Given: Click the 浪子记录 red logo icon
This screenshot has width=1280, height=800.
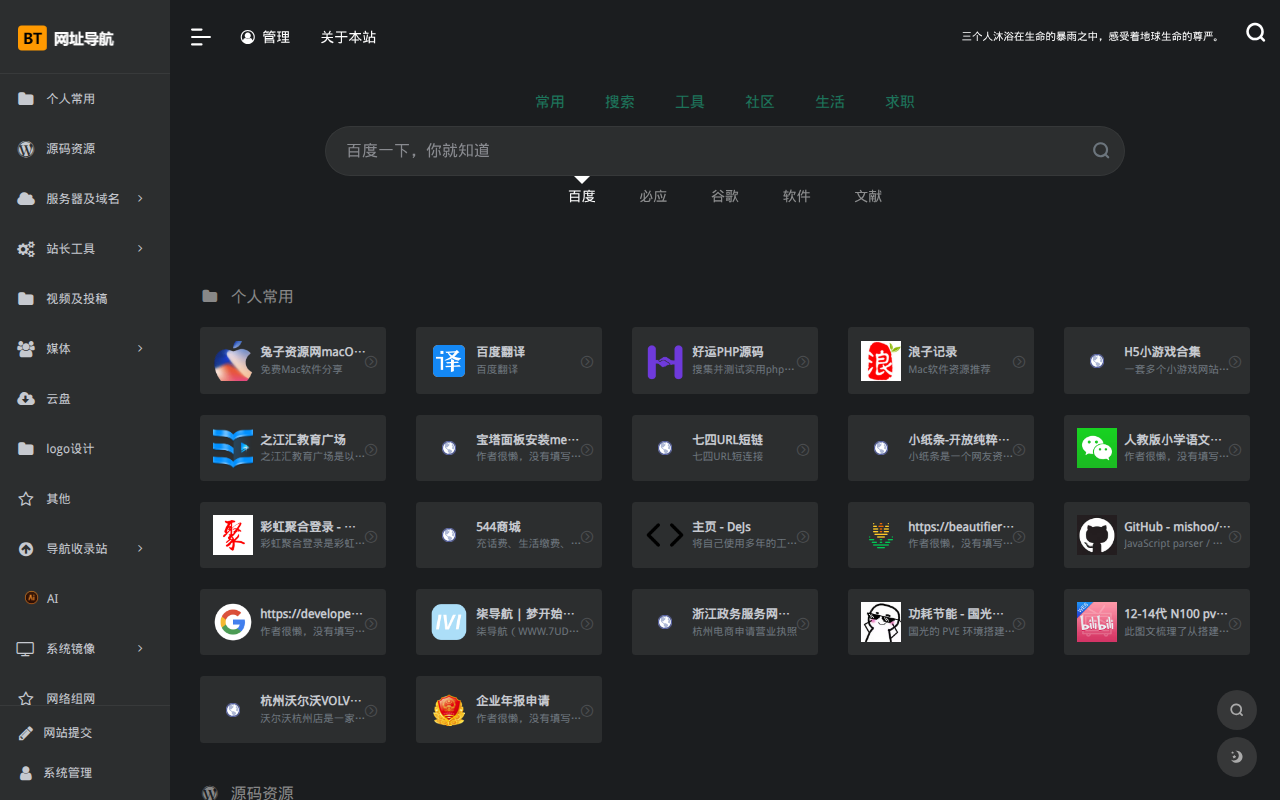Looking at the screenshot, I should (880, 361).
